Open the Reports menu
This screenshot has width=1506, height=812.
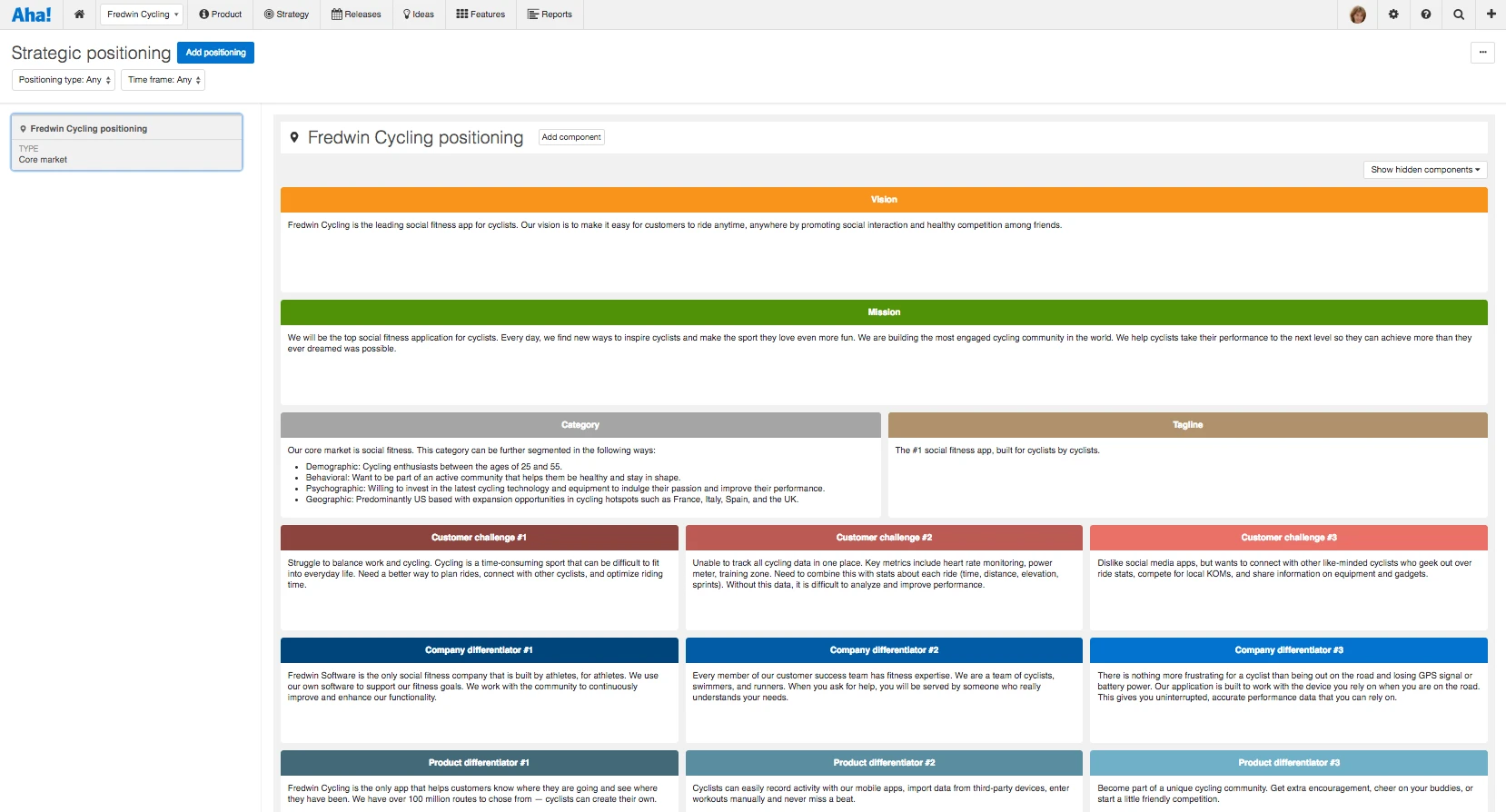click(550, 15)
